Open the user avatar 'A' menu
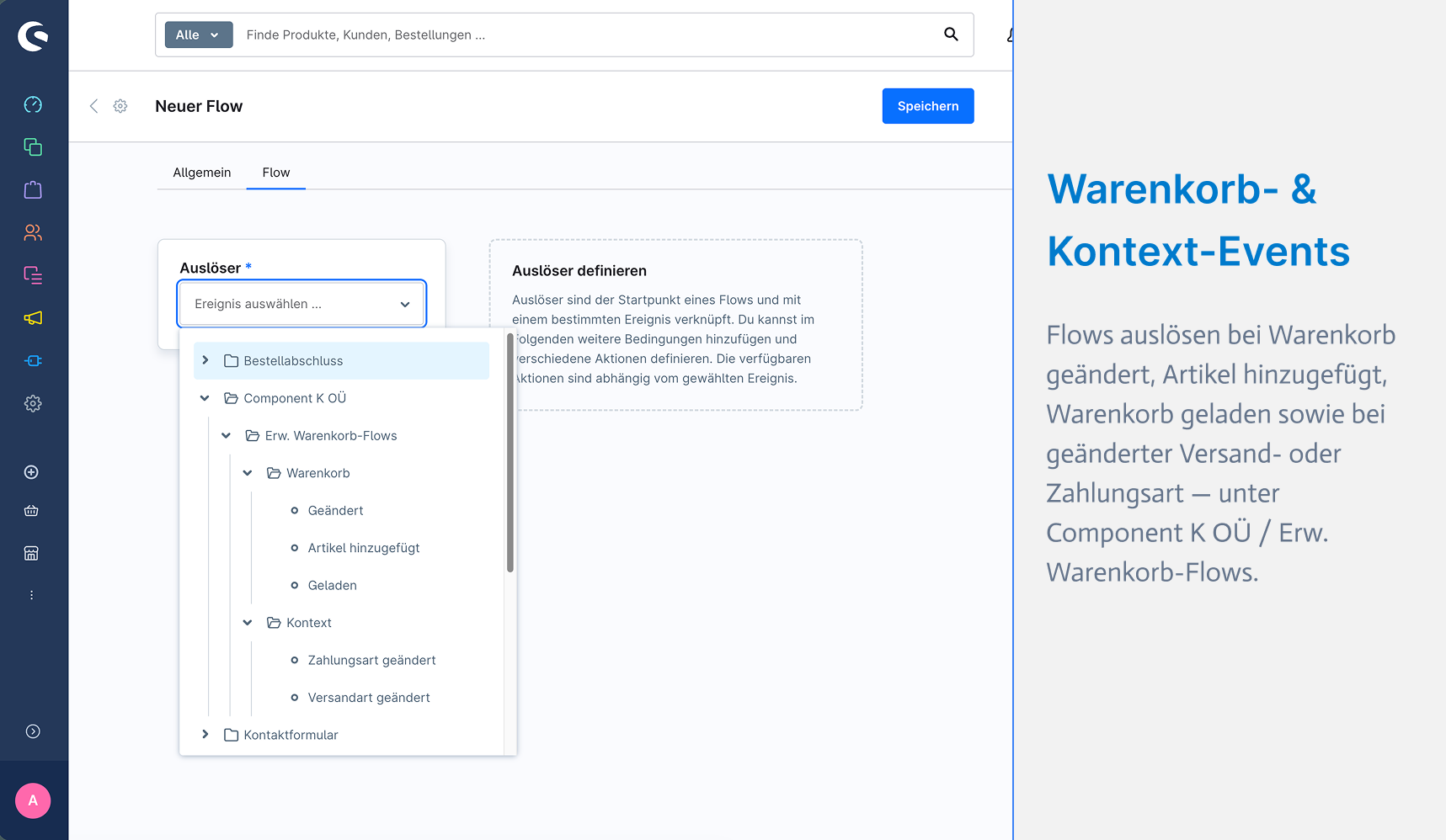The image size is (1446, 840). 33,800
